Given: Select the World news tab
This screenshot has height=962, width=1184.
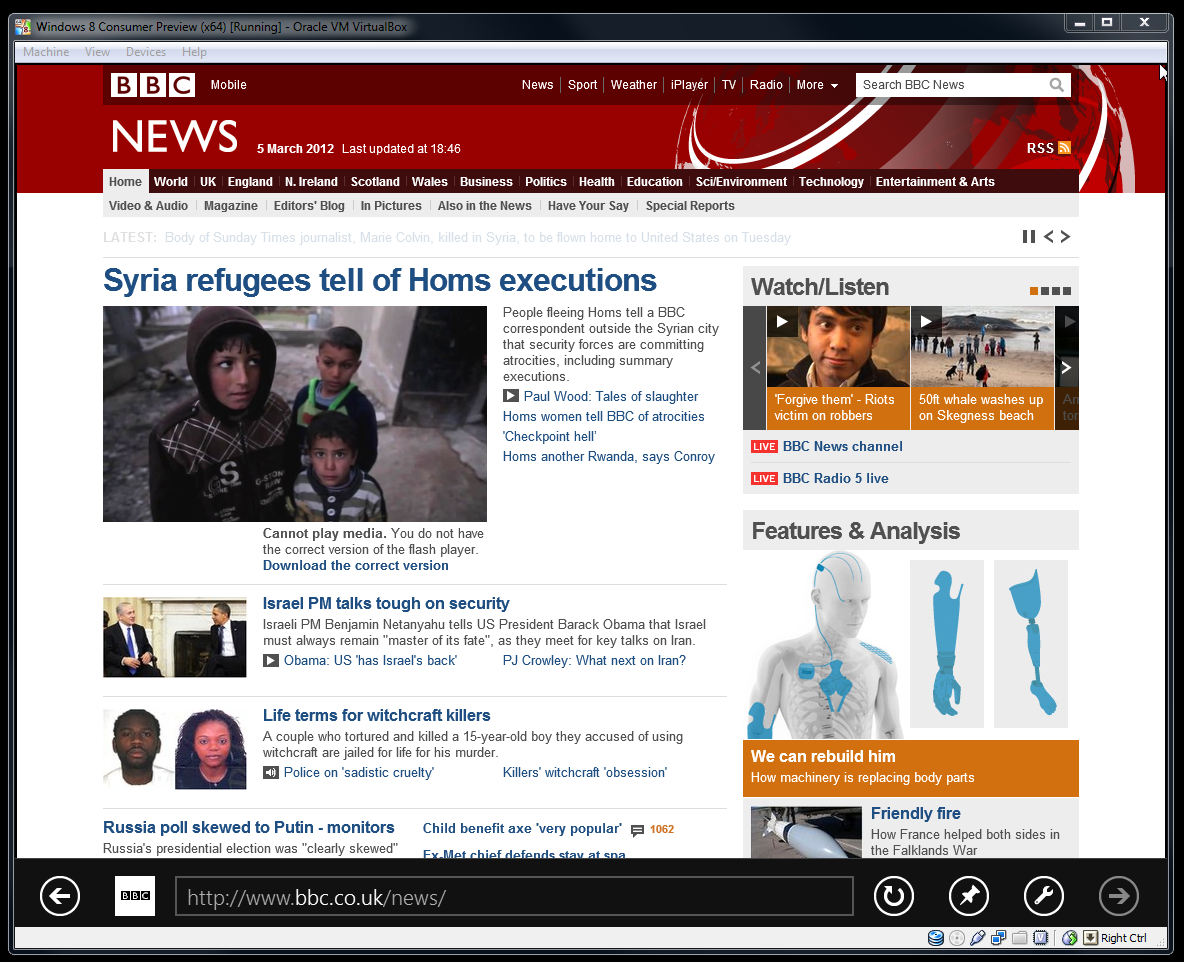Looking at the screenshot, I should point(171,181).
